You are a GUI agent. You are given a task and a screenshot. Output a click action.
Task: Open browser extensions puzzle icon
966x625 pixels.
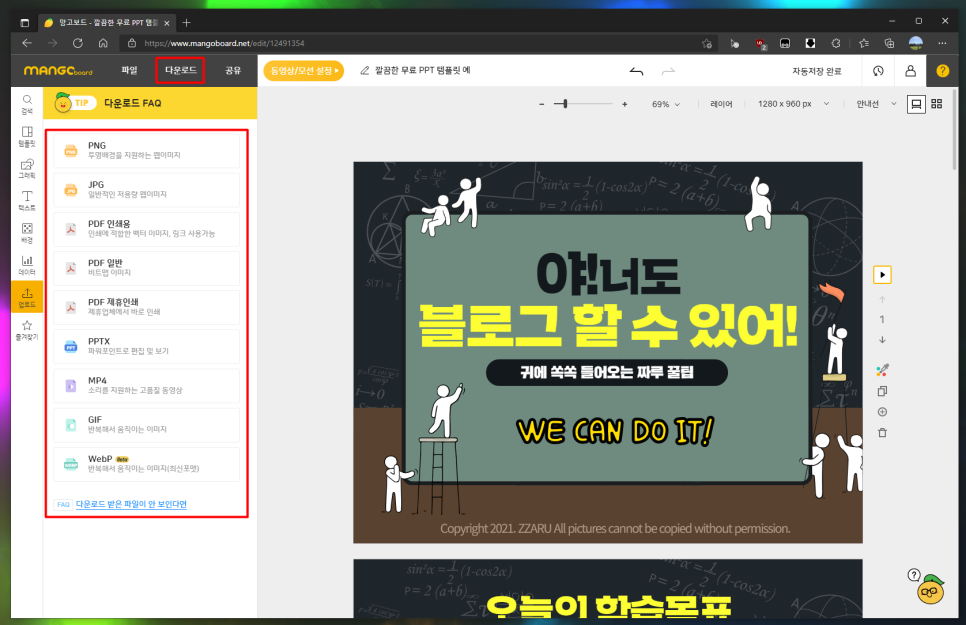(x=836, y=43)
